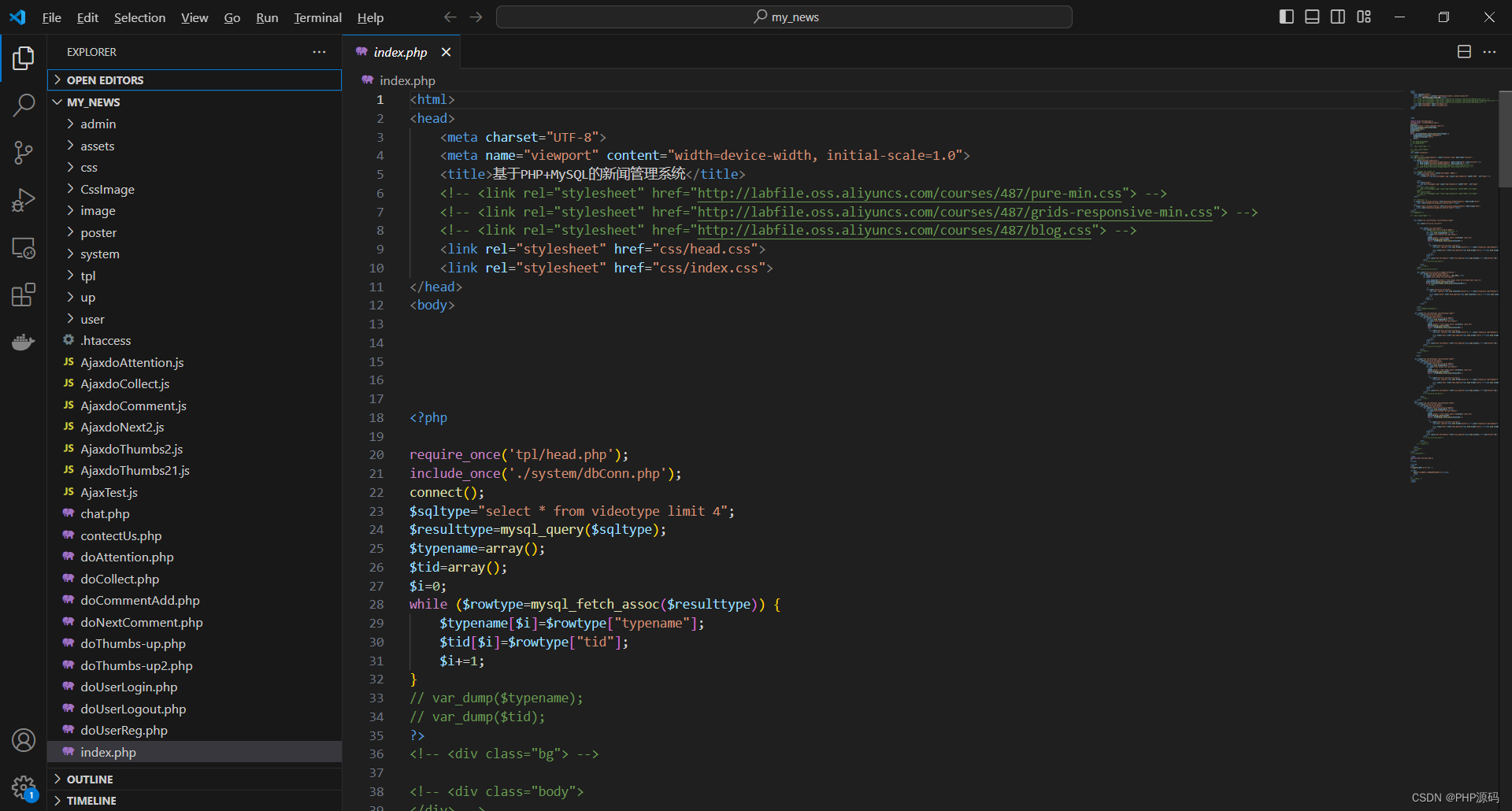
Task: Open editor More Actions ellipsis
Action: click(x=1489, y=52)
